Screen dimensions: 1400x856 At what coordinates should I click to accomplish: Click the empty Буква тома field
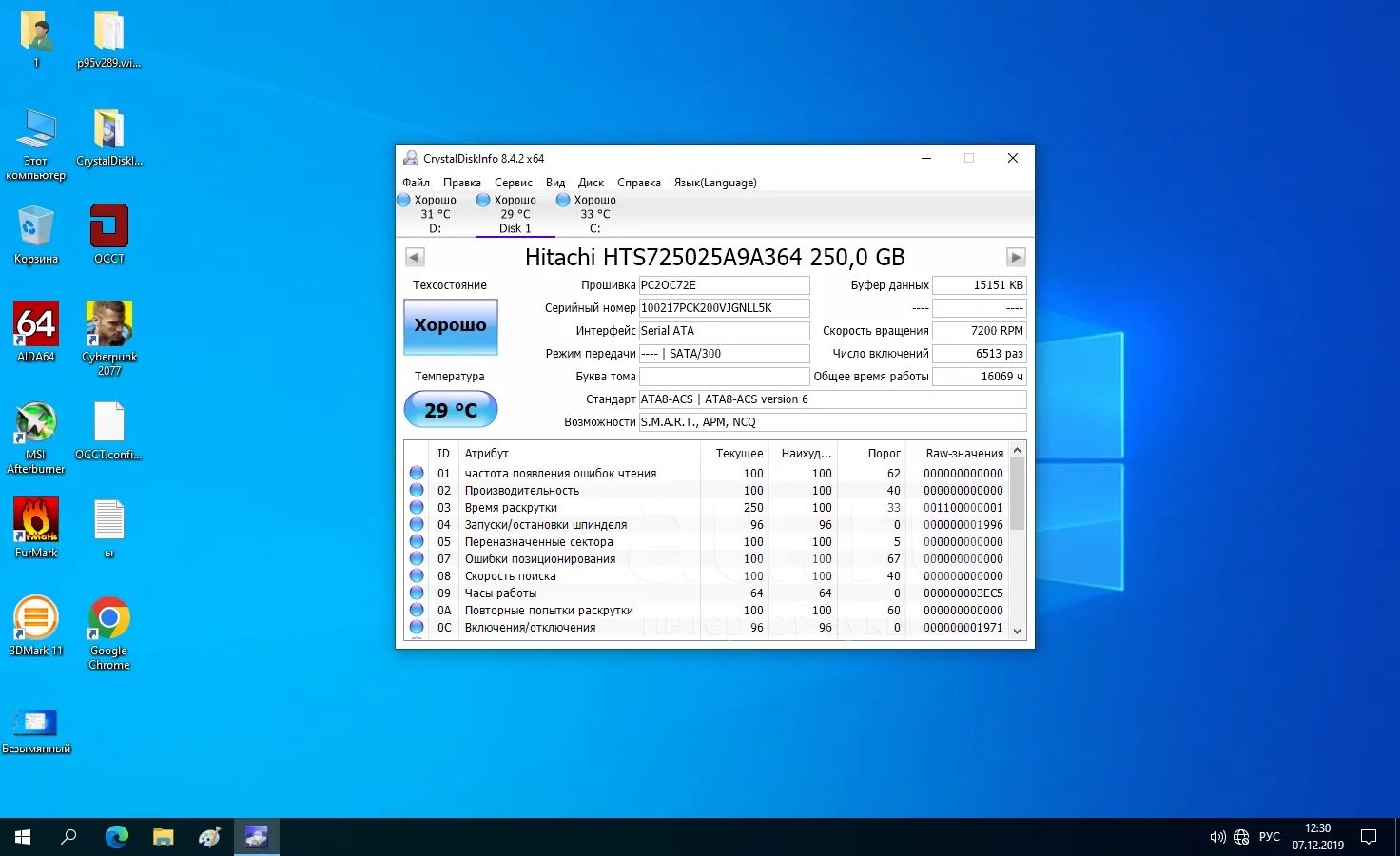click(724, 377)
